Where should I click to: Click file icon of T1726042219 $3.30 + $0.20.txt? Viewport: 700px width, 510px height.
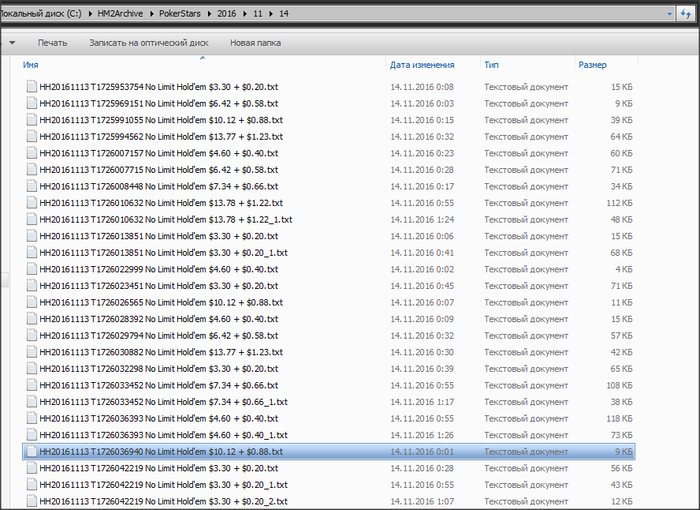tap(31, 468)
